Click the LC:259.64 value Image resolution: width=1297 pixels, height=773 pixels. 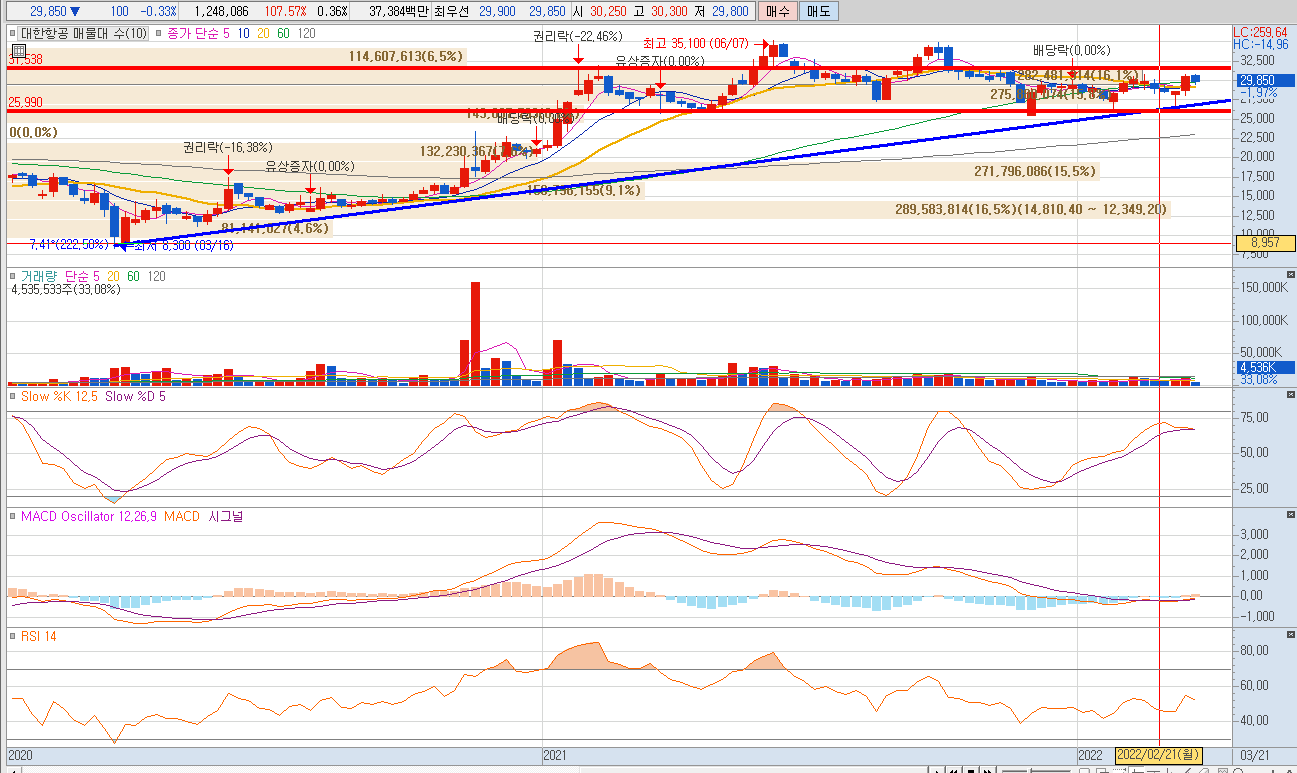pyautogui.click(x=1260, y=32)
